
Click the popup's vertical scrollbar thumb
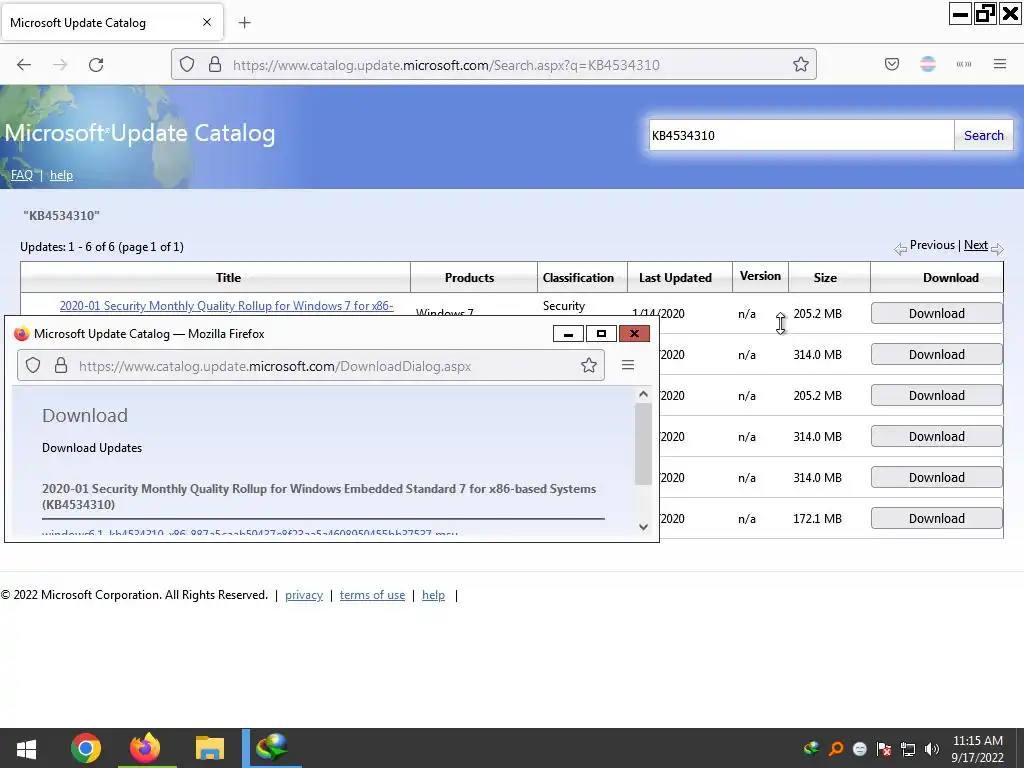coord(643,444)
